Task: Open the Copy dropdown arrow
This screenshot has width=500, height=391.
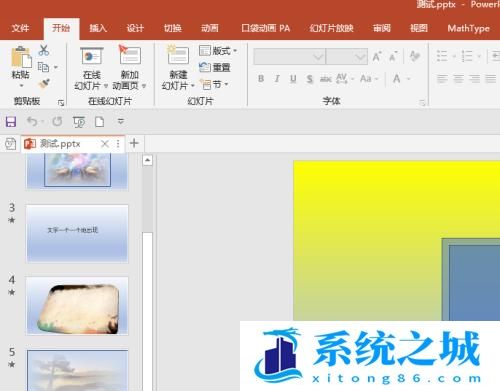Action: click(x=56, y=67)
